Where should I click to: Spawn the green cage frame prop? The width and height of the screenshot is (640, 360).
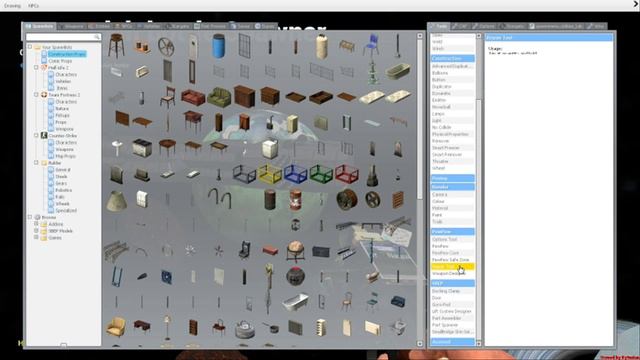(321, 173)
